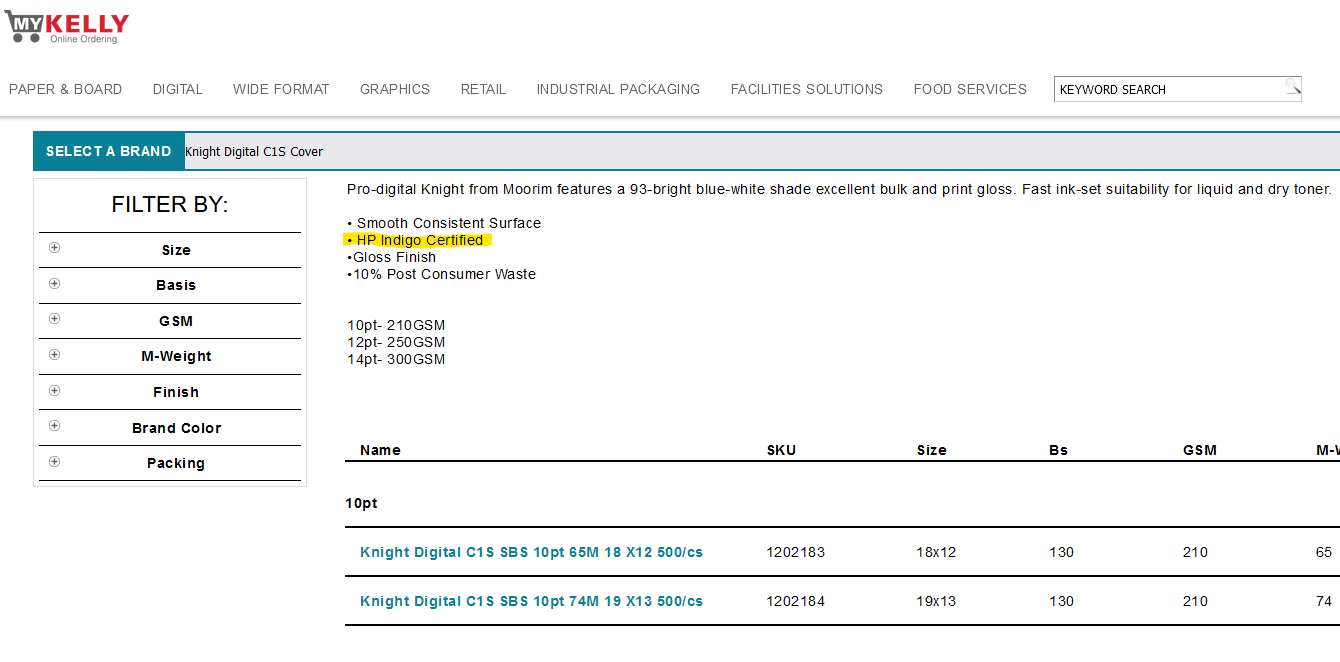Click the 18x12 size cell
Image resolution: width=1340 pixels, height=662 pixels.
point(936,552)
